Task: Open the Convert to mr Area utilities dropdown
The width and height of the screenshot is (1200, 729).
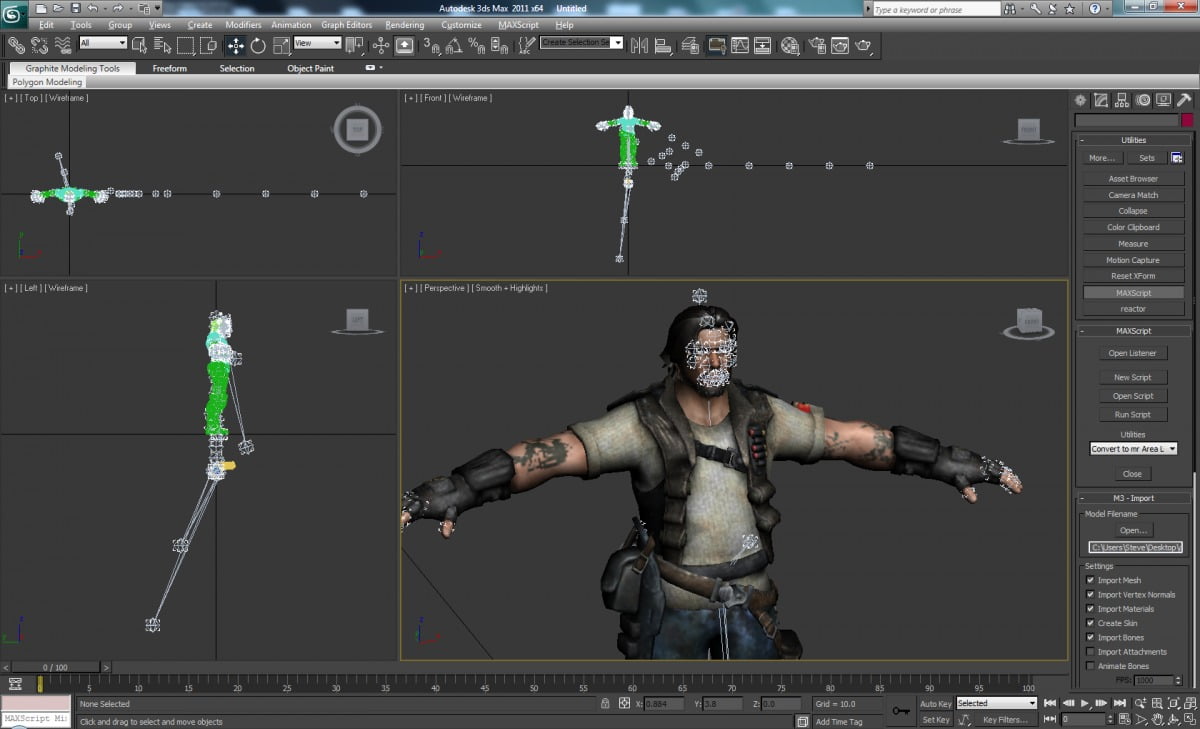Action: [x=1133, y=449]
